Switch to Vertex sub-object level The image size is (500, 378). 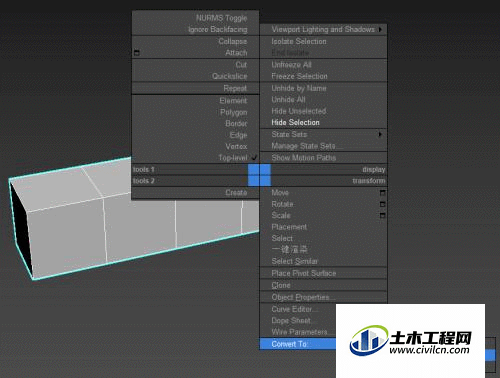pos(236,146)
